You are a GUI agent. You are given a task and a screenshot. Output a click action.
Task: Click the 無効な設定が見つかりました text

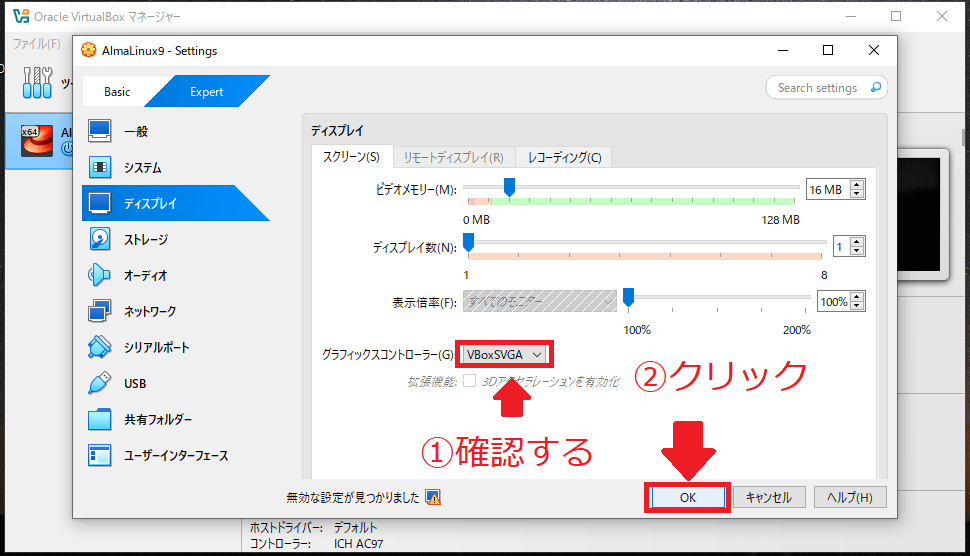[x=353, y=497]
